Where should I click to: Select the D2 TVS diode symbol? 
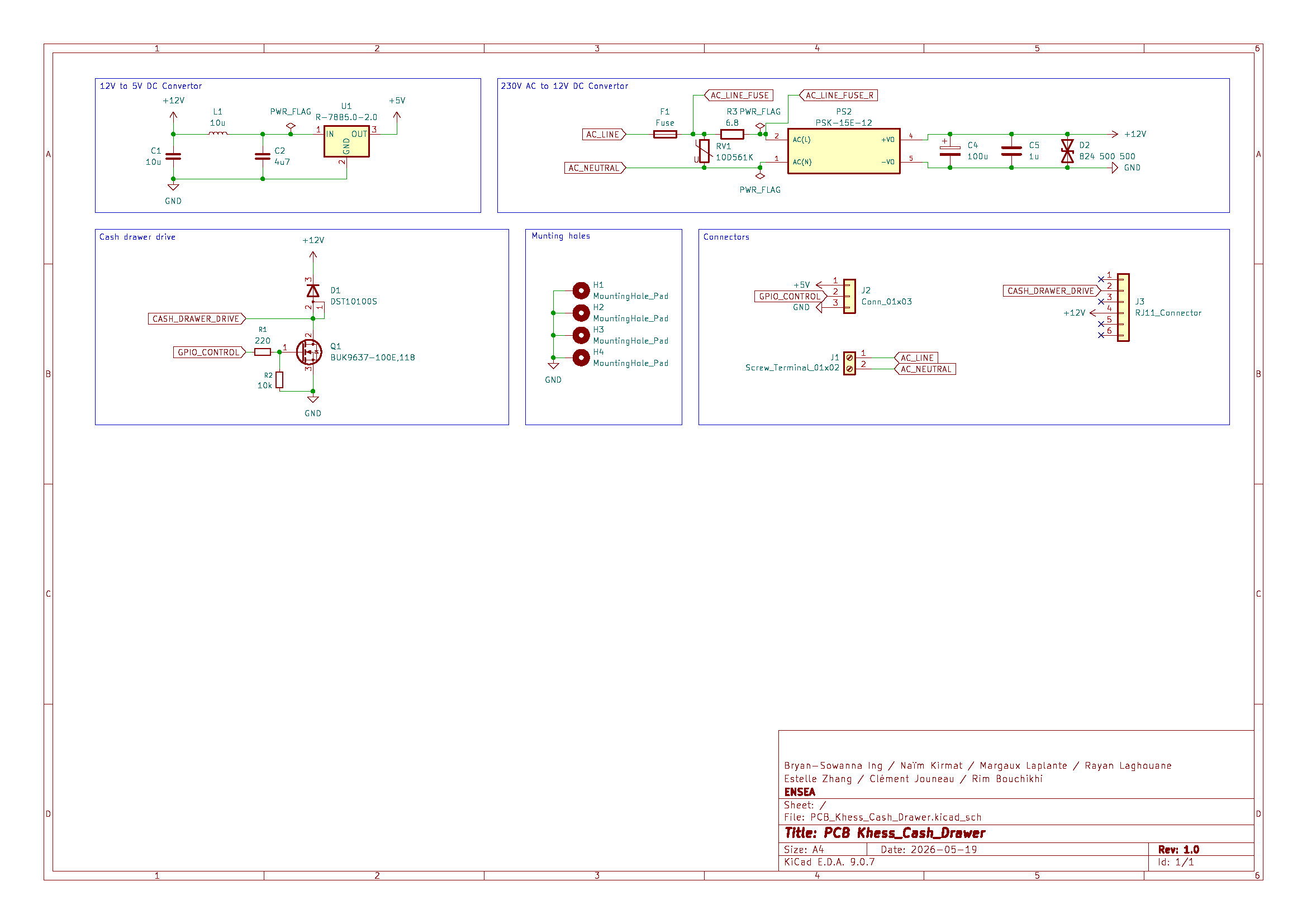coord(1067,151)
